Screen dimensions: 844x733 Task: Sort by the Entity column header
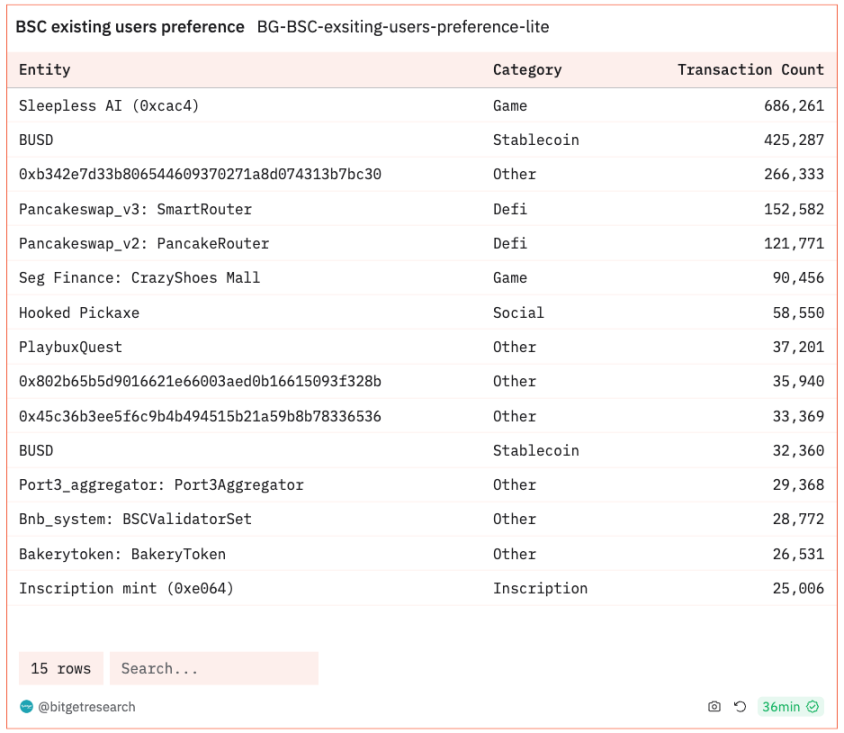pos(45,70)
